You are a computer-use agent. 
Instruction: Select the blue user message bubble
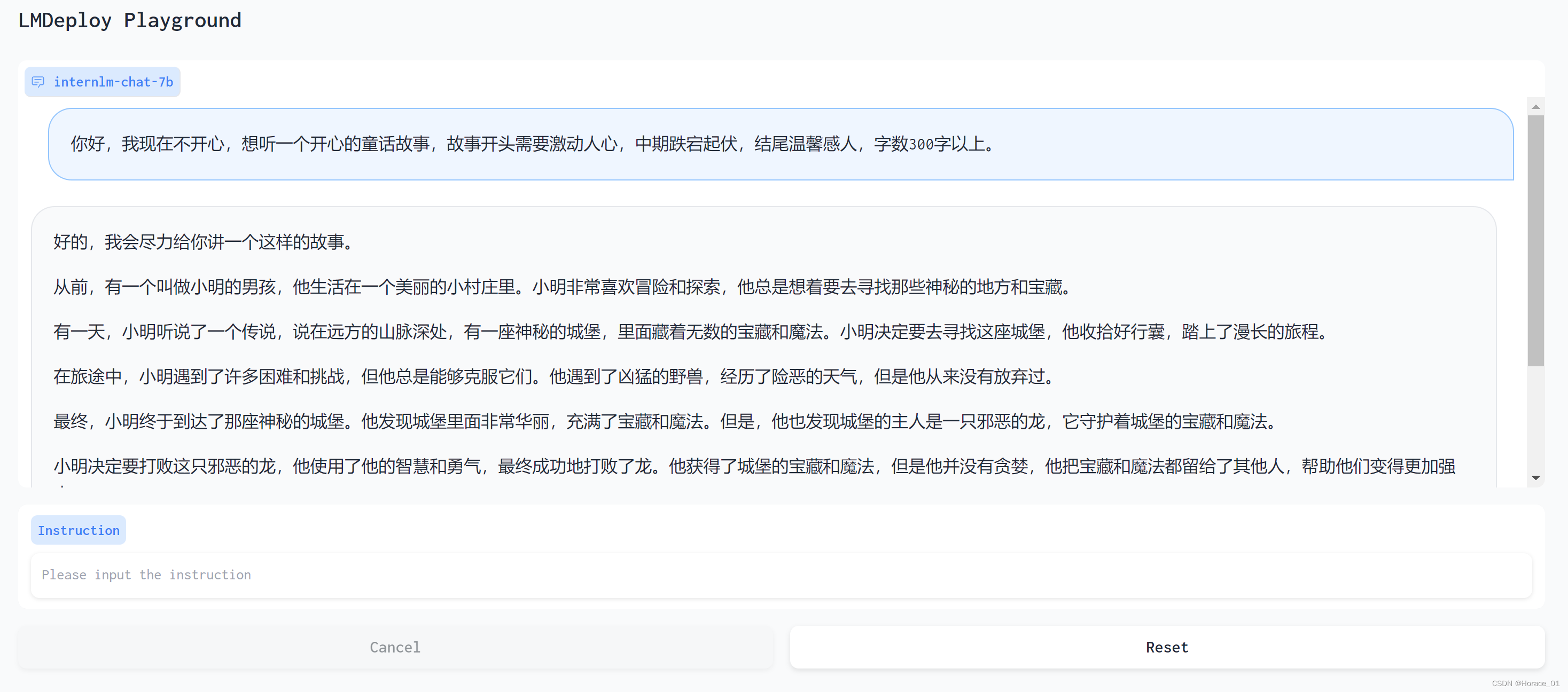pos(781,144)
